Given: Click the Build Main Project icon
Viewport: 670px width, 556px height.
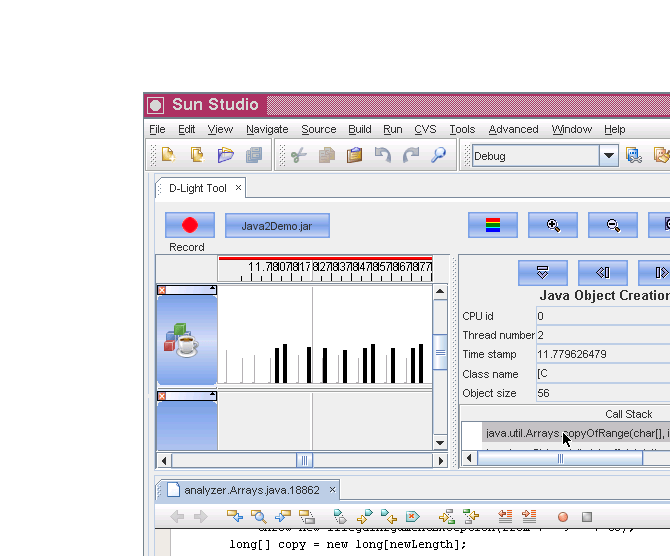Looking at the screenshot, I should 634,155.
